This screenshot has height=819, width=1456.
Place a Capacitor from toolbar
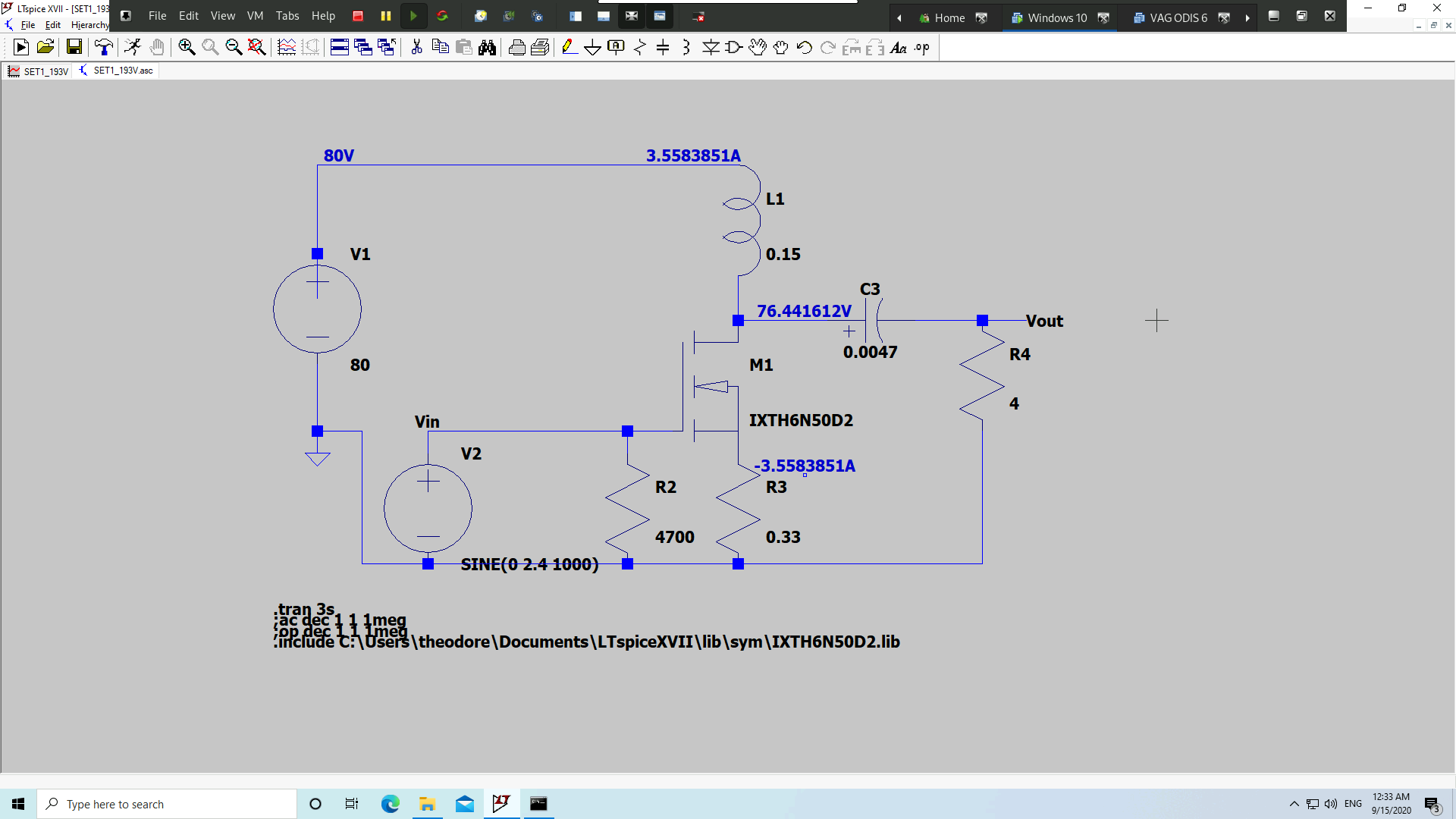click(663, 48)
